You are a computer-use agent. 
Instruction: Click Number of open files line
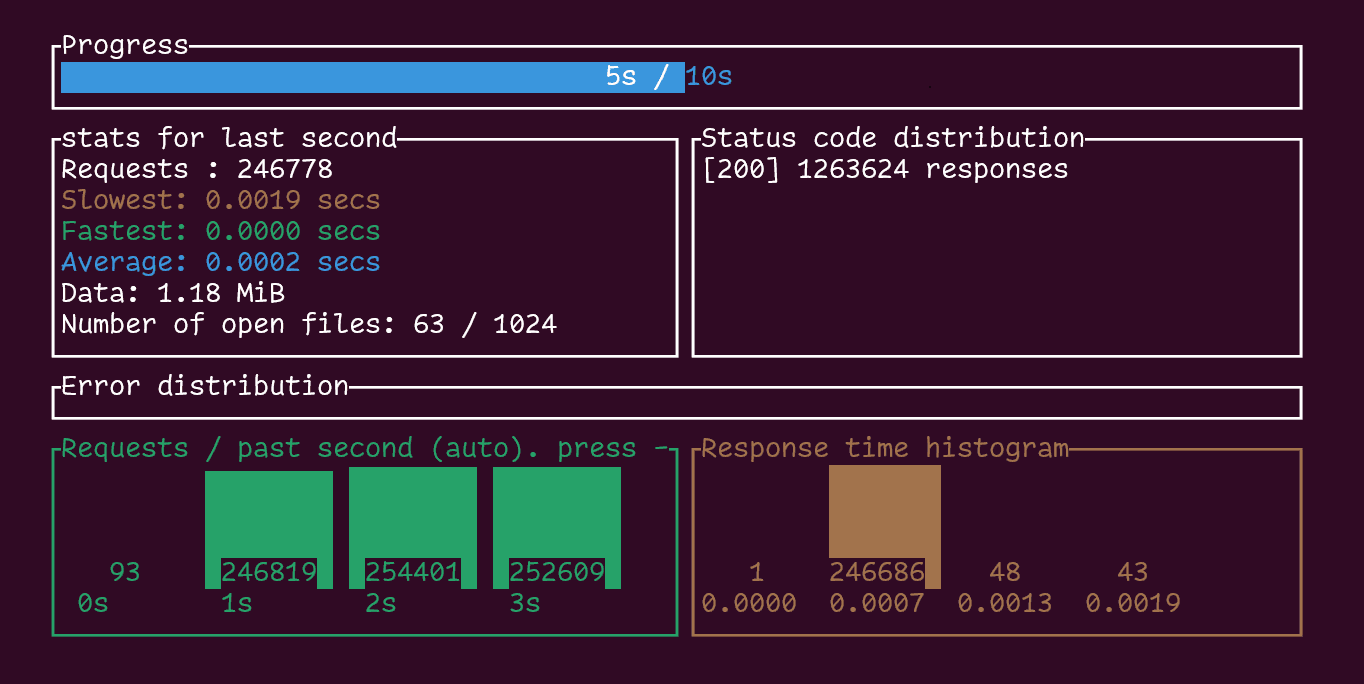coord(309,324)
